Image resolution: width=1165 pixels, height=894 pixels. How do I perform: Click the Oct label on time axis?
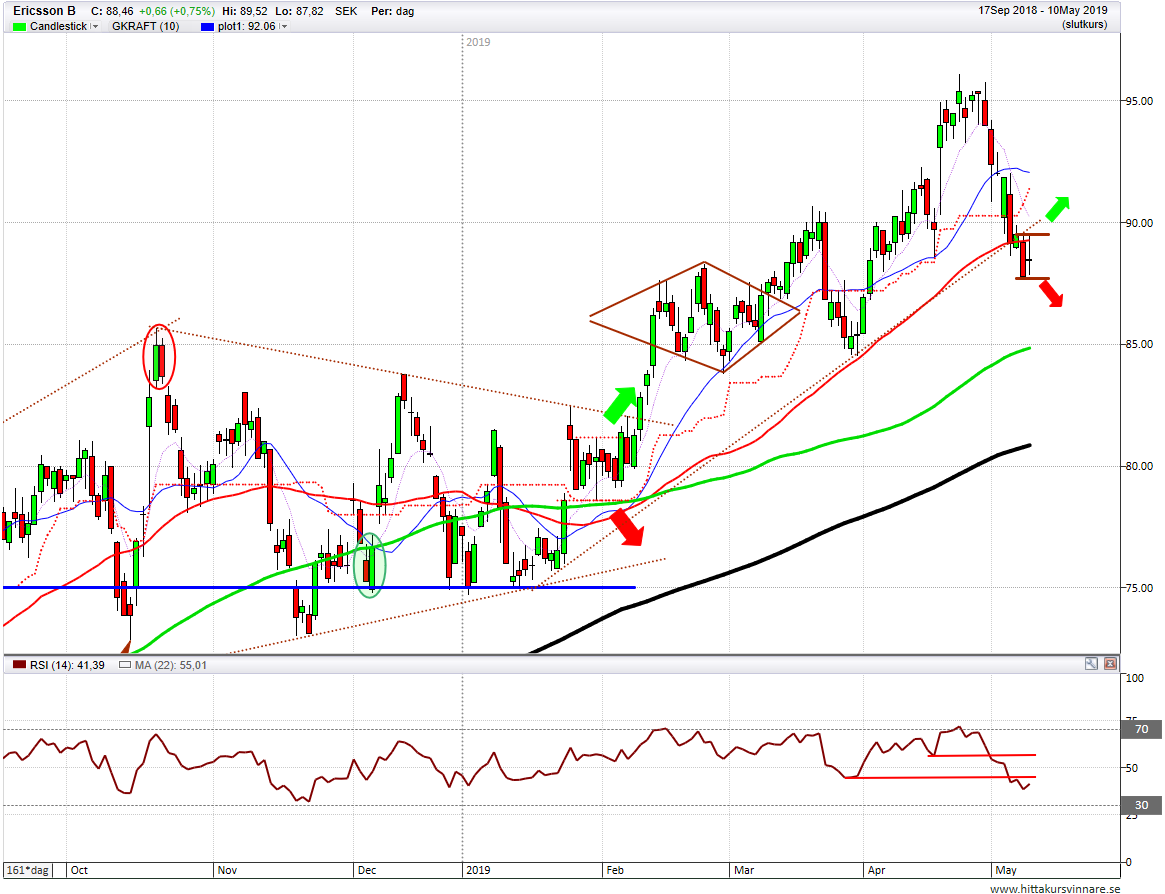(x=79, y=869)
